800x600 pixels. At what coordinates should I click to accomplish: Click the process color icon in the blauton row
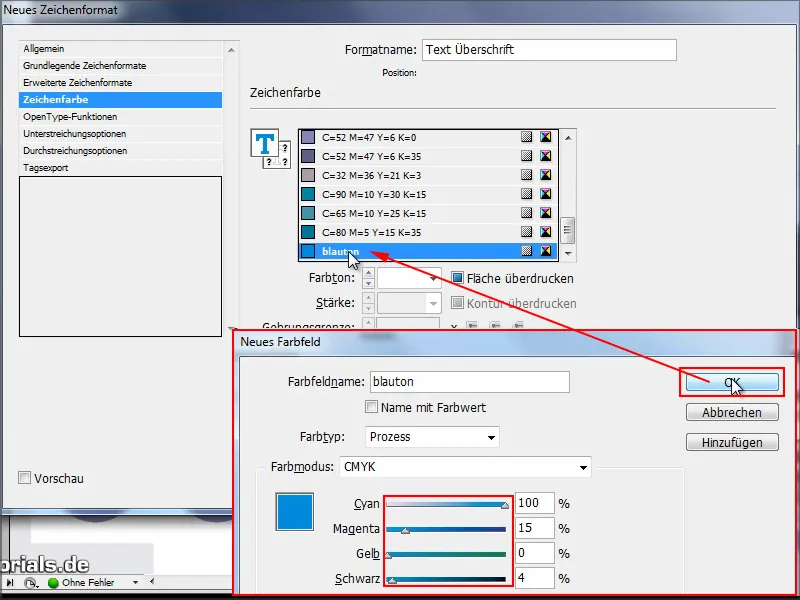point(527,251)
